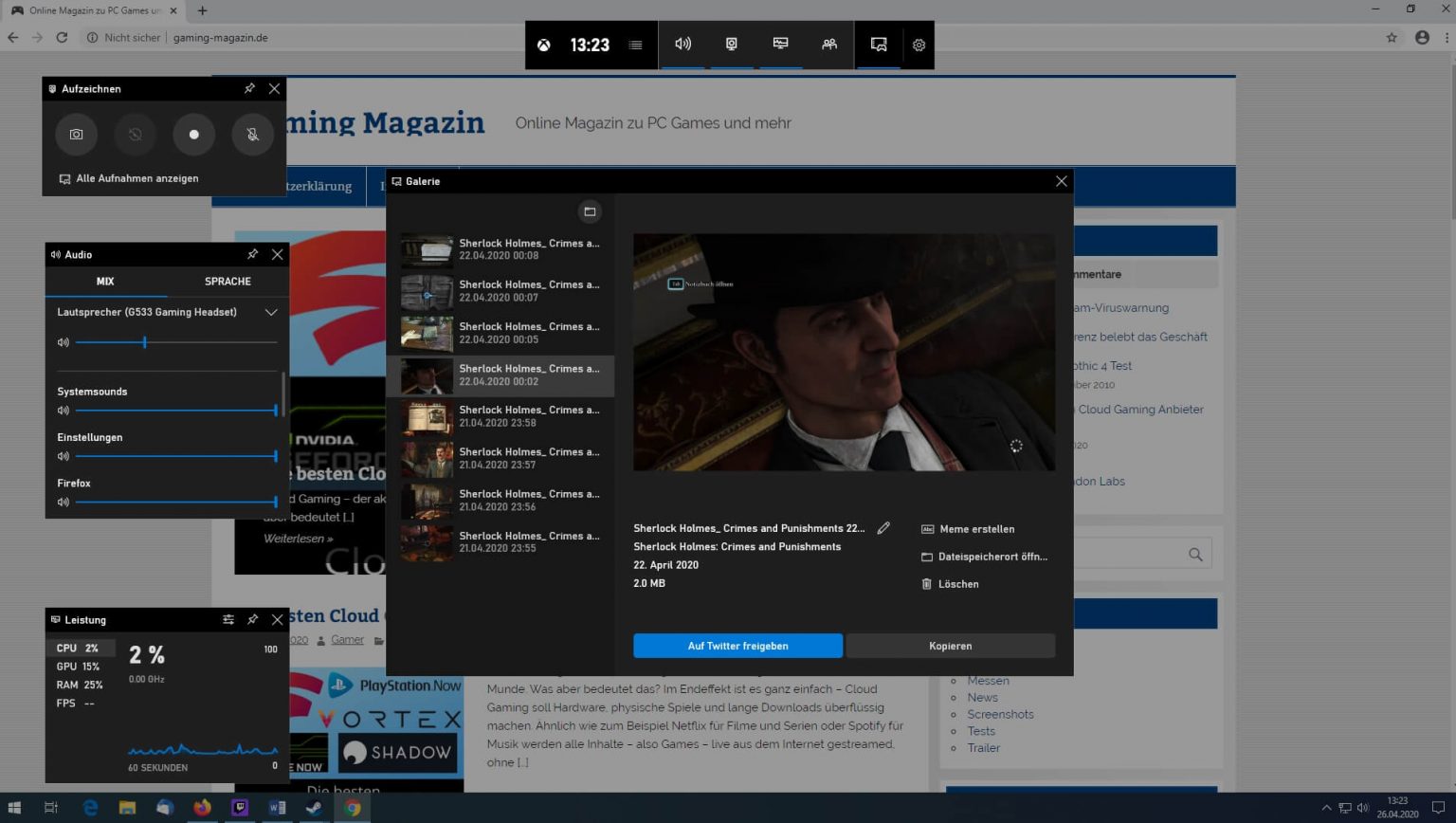This screenshot has width=1456, height=823.
Task: Switch to the SPRACHE tab in Audio
Action: [x=227, y=281]
